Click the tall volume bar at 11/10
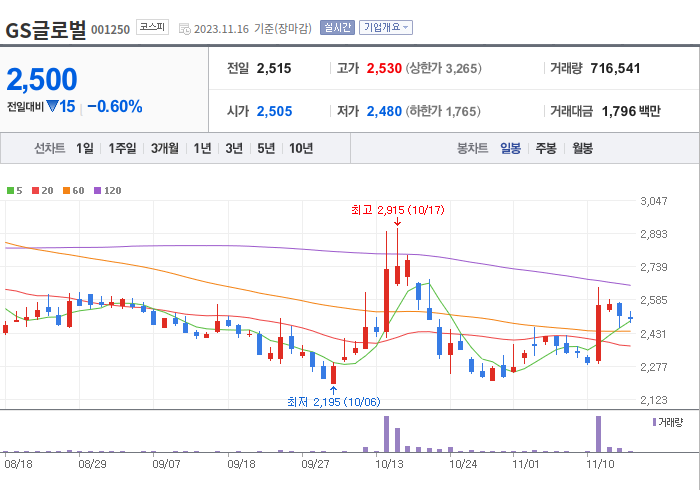The image size is (700, 490). pyautogui.click(x=599, y=434)
